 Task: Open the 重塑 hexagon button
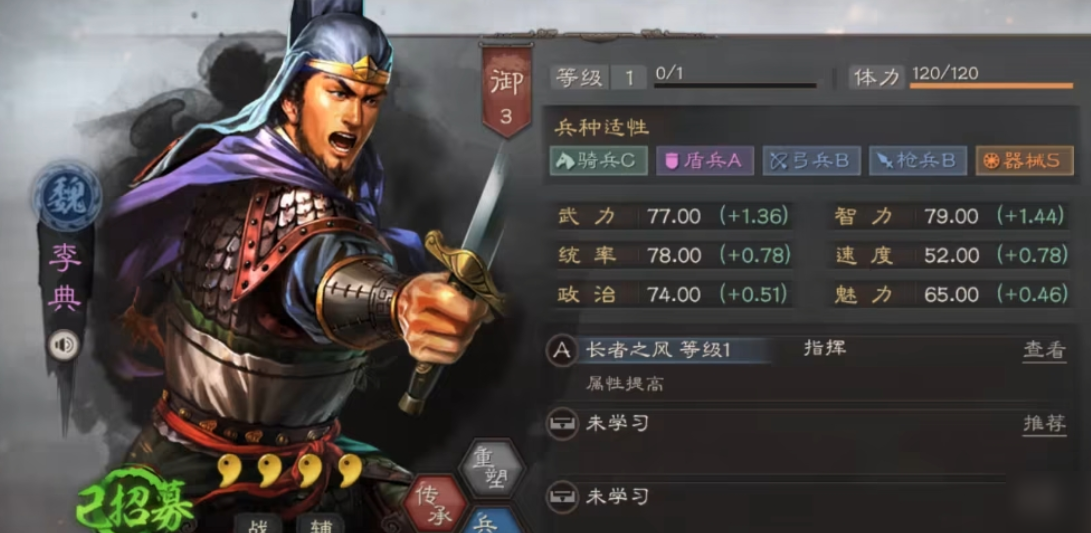pyautogui.click(x=491, y=470)
